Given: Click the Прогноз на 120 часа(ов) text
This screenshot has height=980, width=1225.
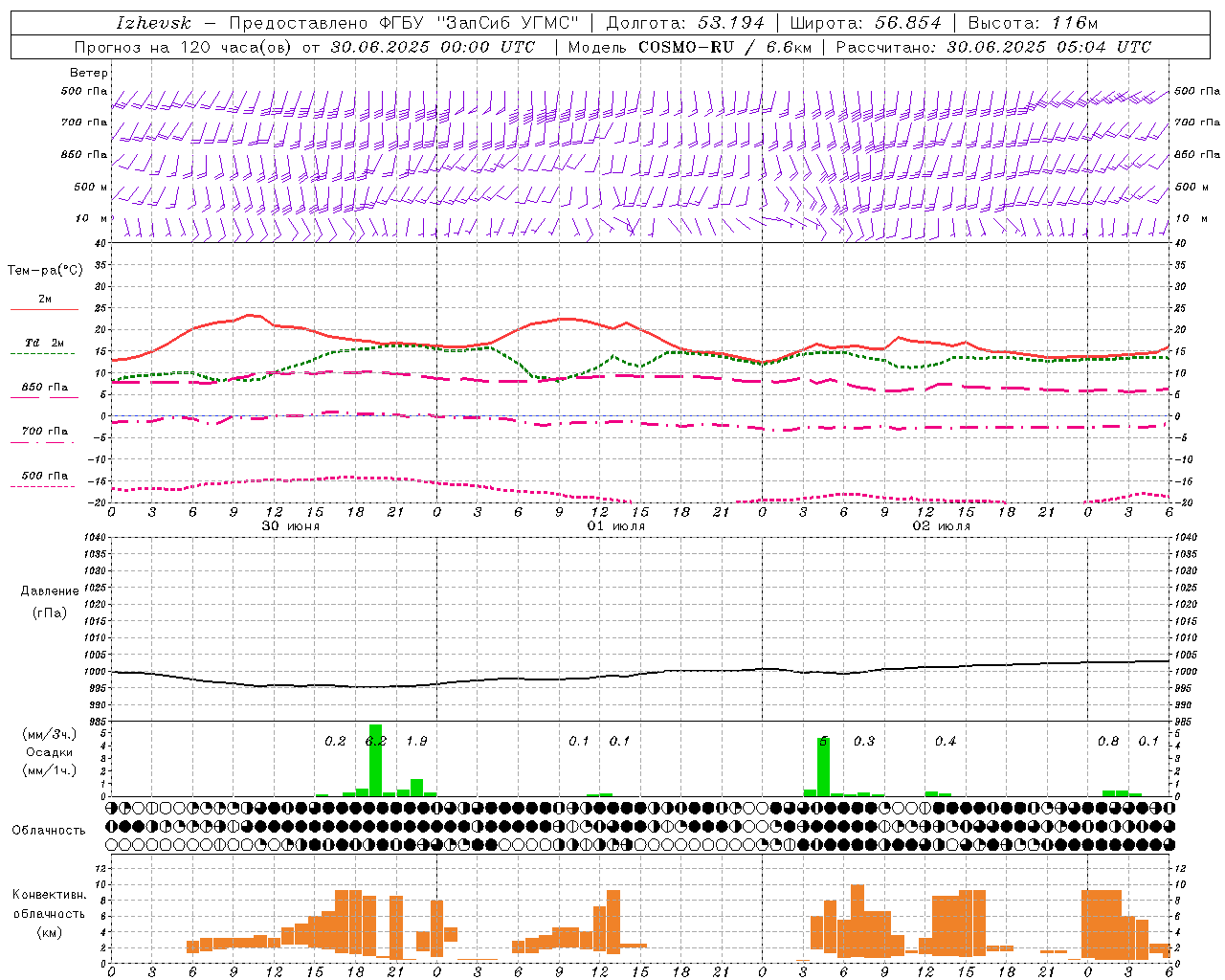Looking at the screenshot, I should [x=184, y=47].
